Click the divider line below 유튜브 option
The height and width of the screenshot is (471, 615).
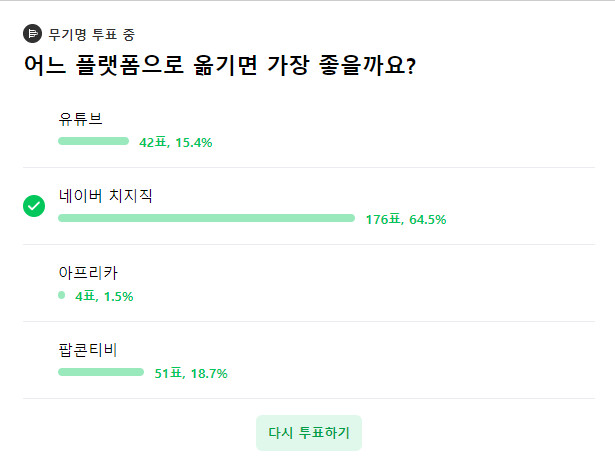309,167
